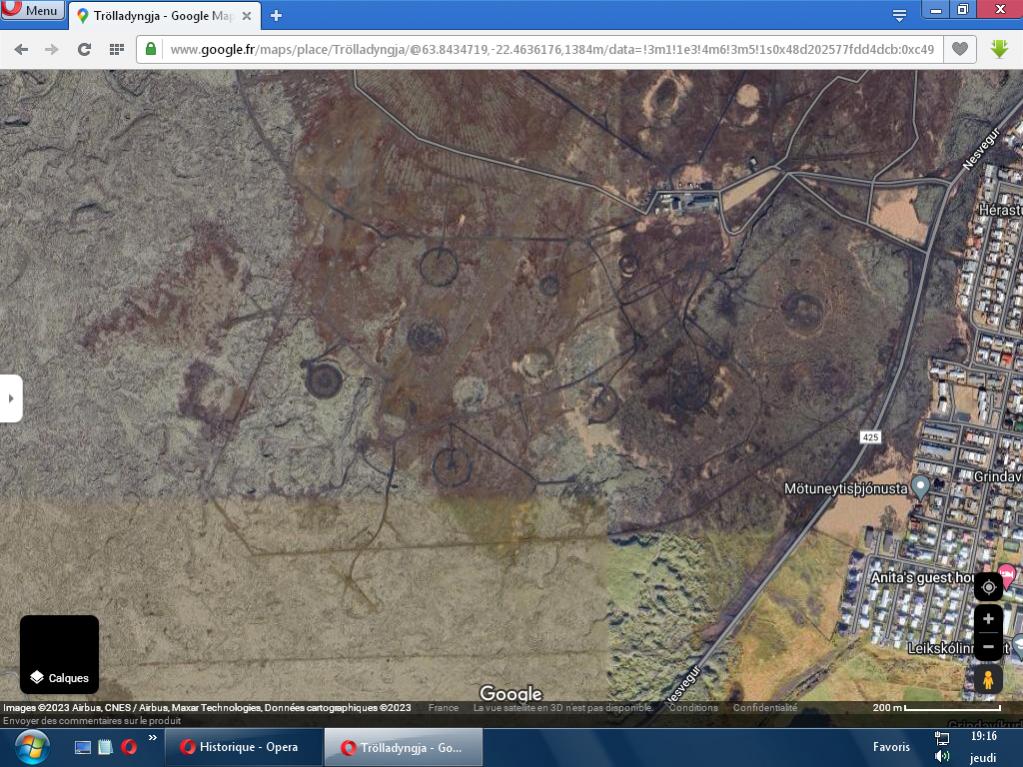
Task: Switch to Trölladyngja taskbar window
Action: (x=403, y=747)
